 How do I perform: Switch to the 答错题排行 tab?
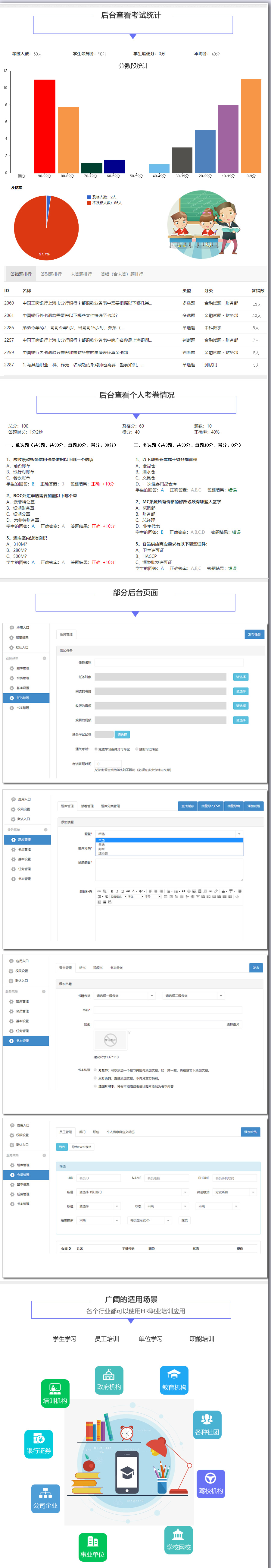tap(21, 274)
